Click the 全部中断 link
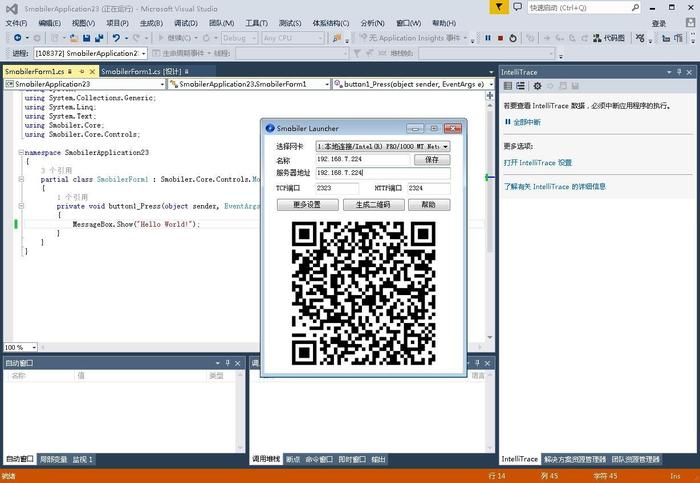 point(526,122)
